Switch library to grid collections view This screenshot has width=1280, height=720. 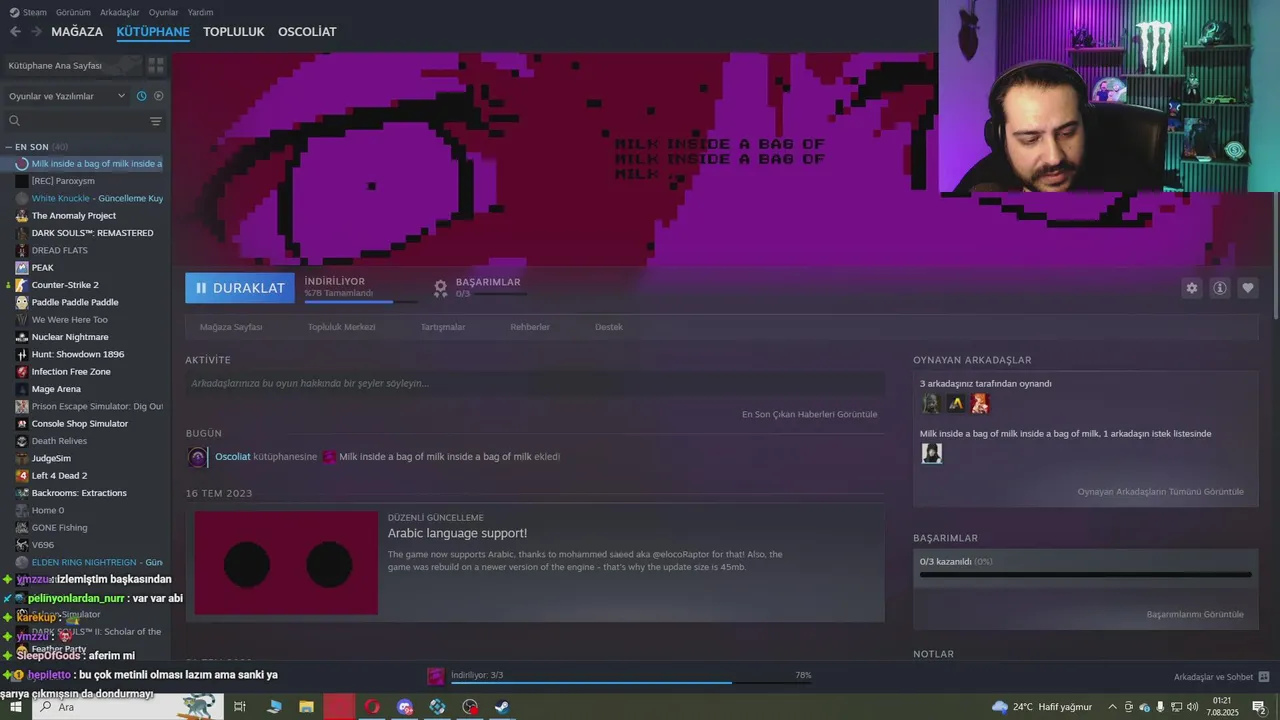coord(156,65)
